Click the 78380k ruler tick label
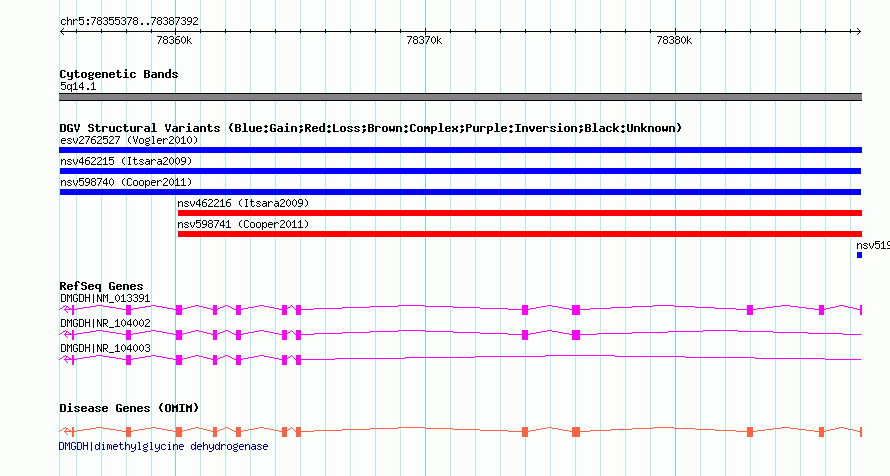Image resolution: width=890 pixels, height=476 pixels. click(x=674, y=41)
